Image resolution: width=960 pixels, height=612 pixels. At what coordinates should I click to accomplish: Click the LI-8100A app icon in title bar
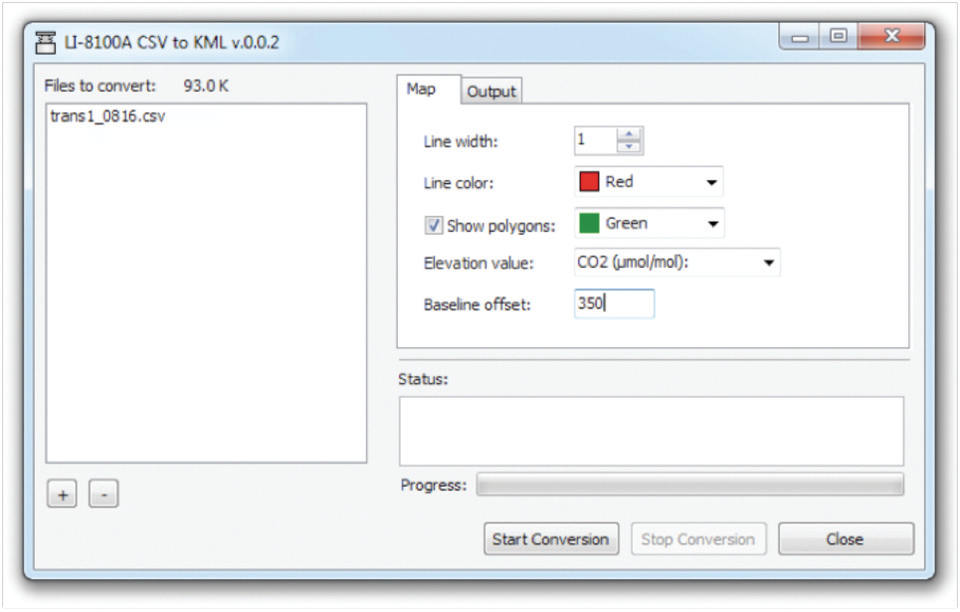click(45, 42)
